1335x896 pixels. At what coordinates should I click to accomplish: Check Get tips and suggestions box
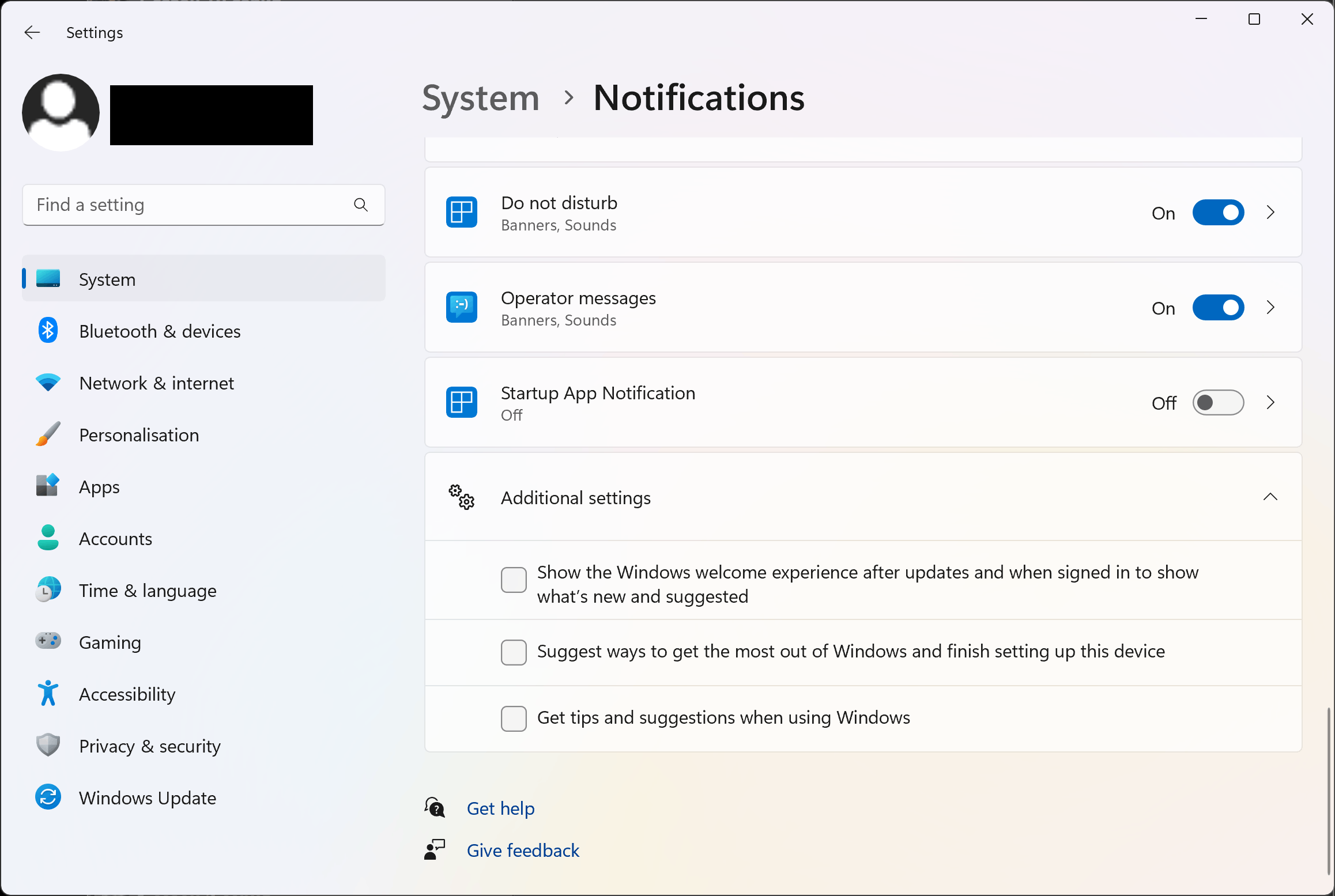514,719
